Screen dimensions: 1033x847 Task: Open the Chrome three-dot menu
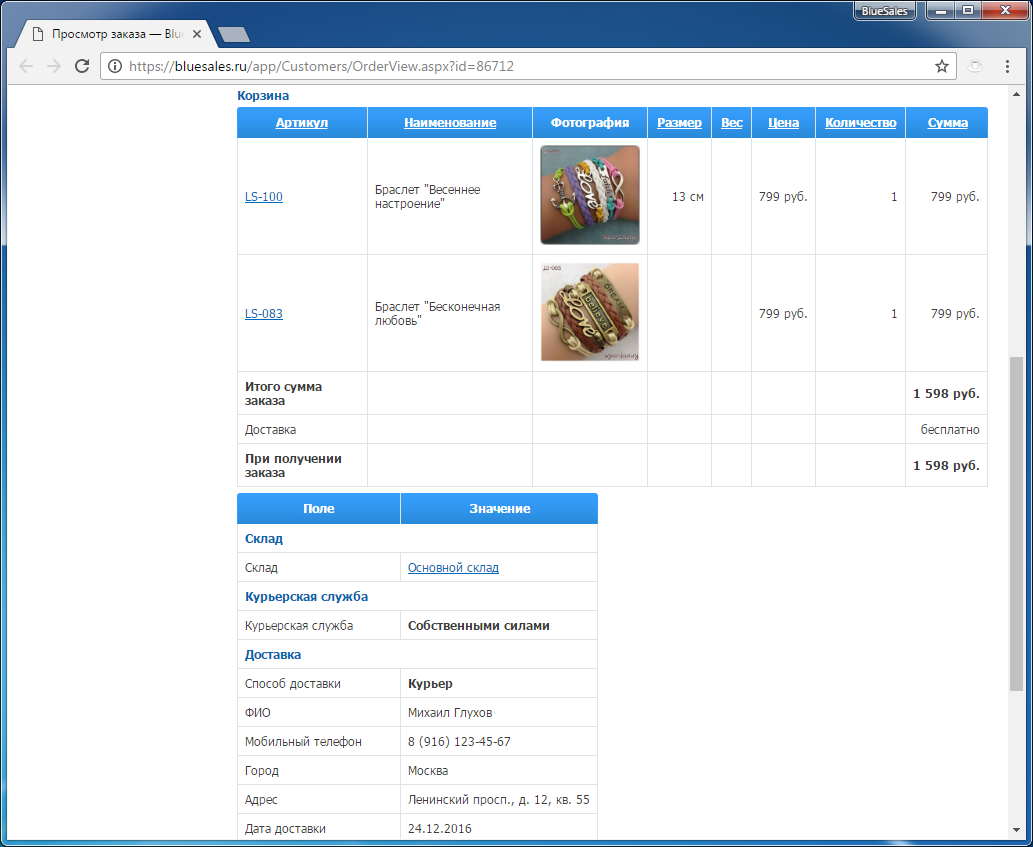(1007, 66)
